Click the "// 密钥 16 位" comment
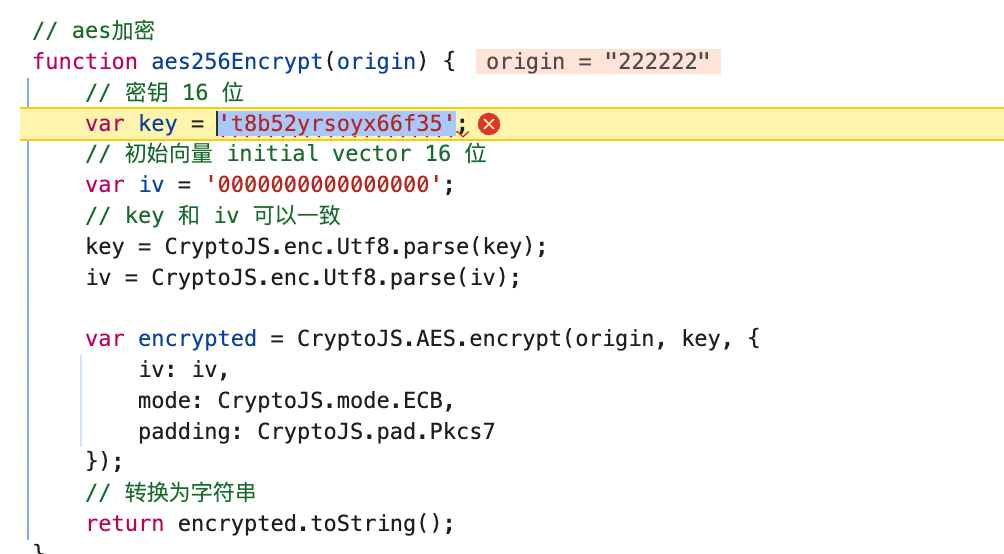Screen dimensions: 1004x554 [x=165, y=93]
